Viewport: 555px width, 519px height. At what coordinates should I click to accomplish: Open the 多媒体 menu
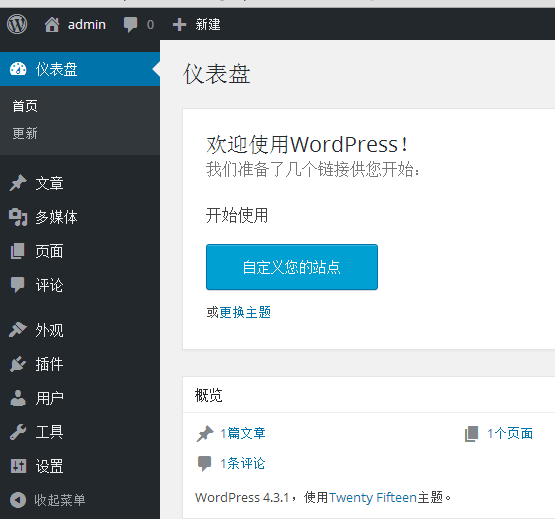[x=80, y=217]
